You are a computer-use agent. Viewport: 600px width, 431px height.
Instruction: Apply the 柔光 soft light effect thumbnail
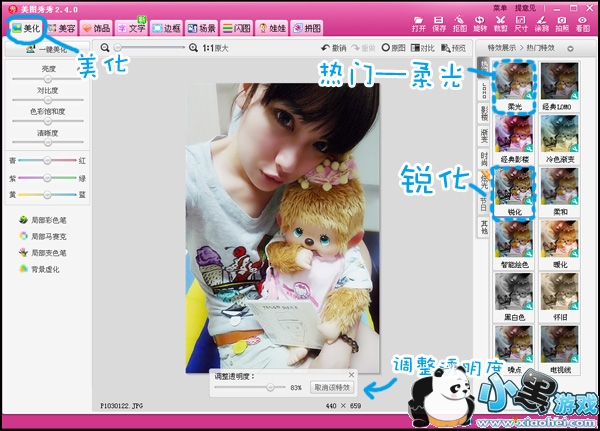514,87
